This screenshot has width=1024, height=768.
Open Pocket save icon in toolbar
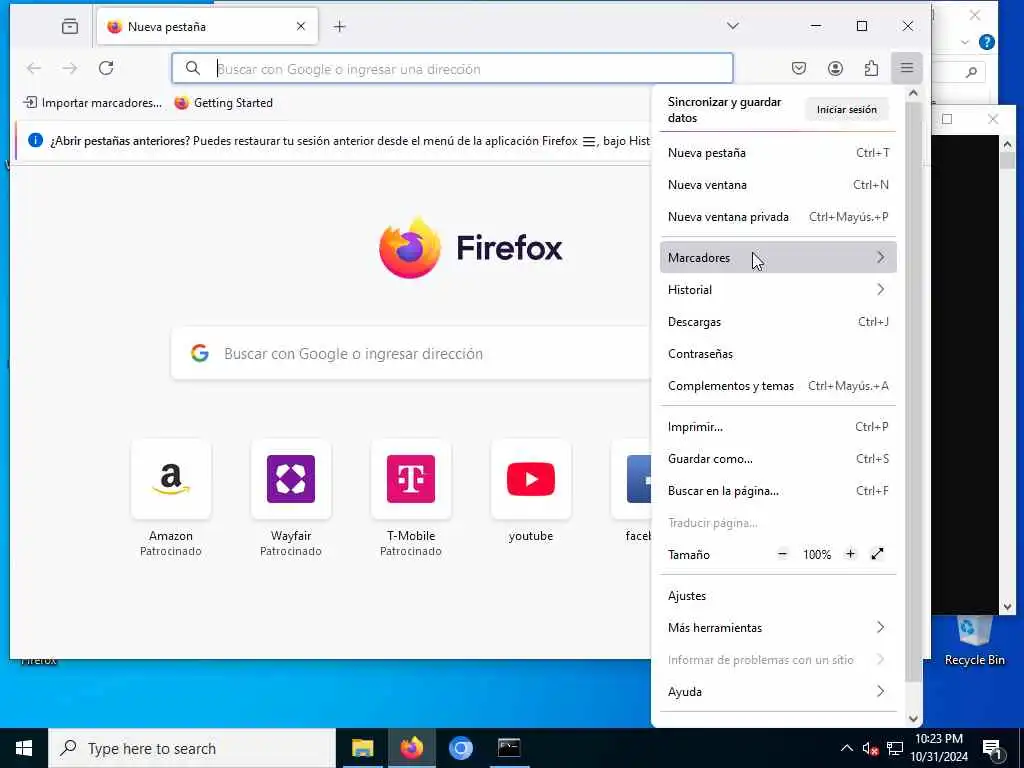point(799,68)
